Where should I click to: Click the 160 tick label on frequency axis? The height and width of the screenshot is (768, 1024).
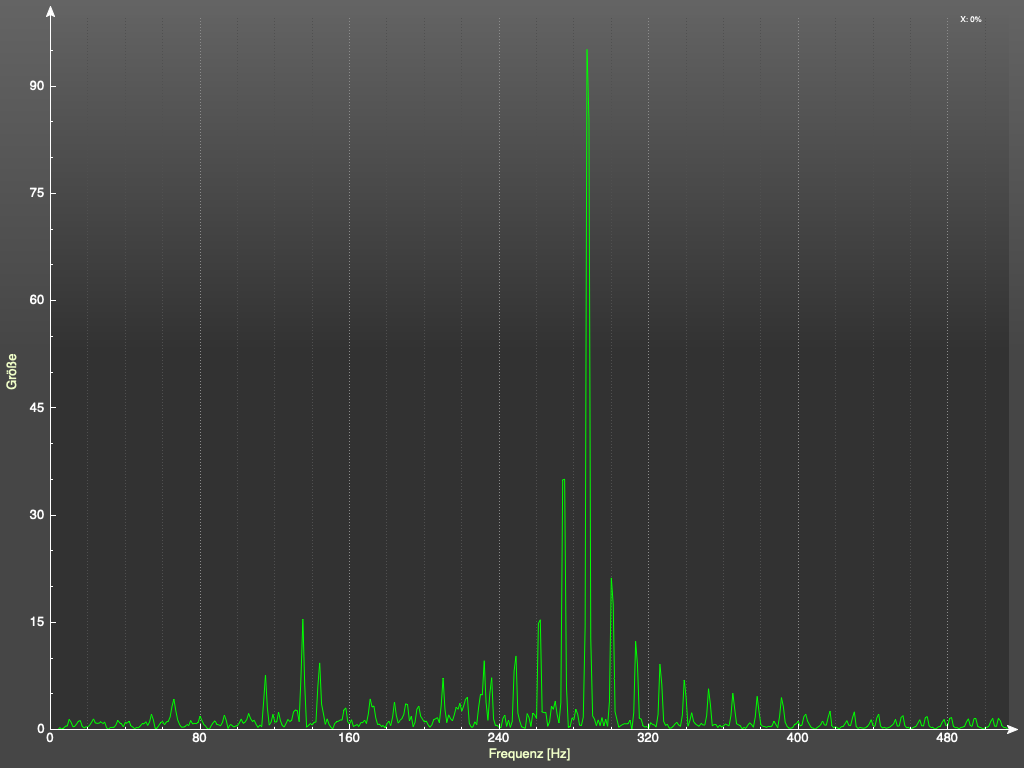click(349, 739)
